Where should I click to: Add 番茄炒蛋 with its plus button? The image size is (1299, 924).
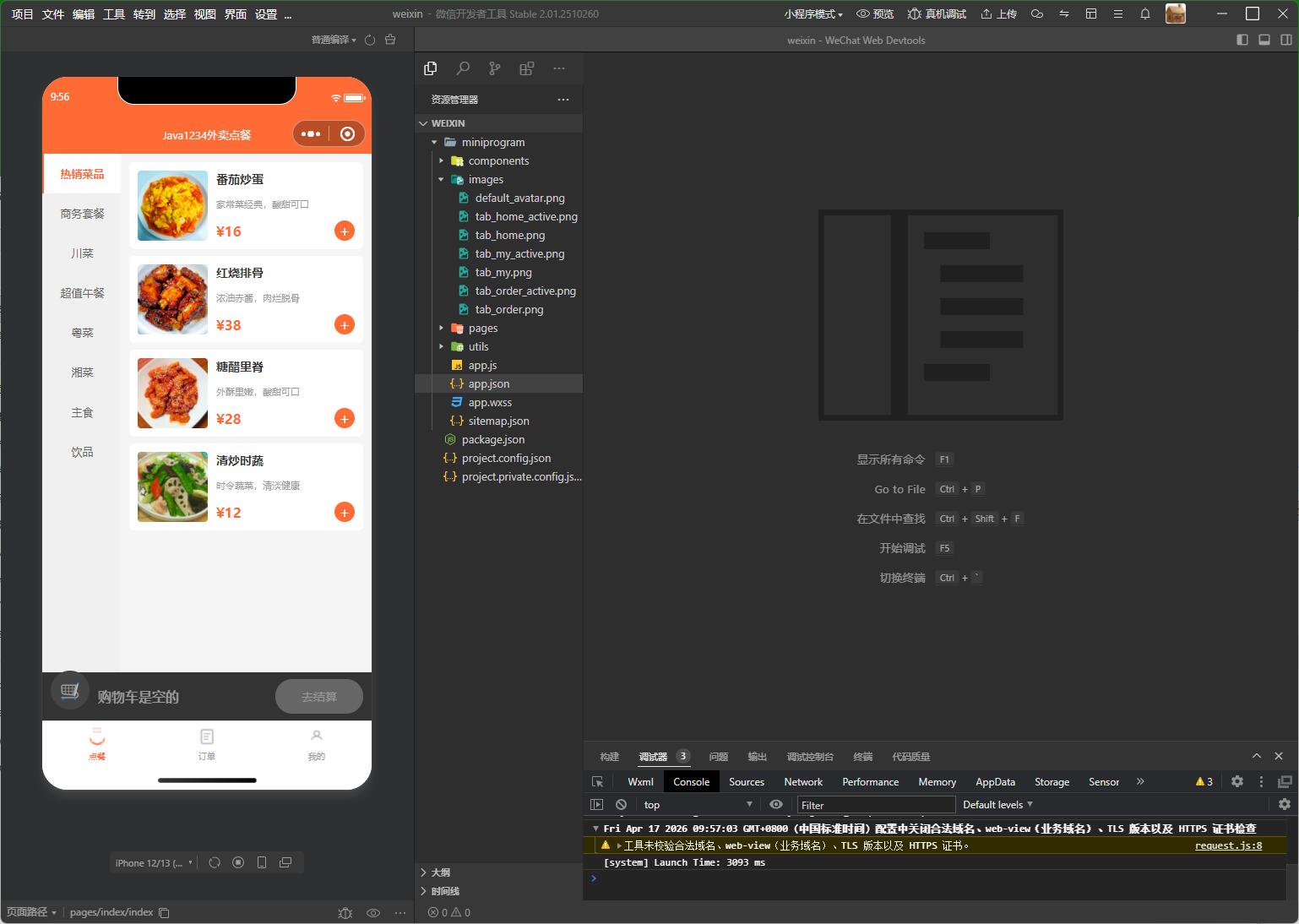(x=345, y=231)
